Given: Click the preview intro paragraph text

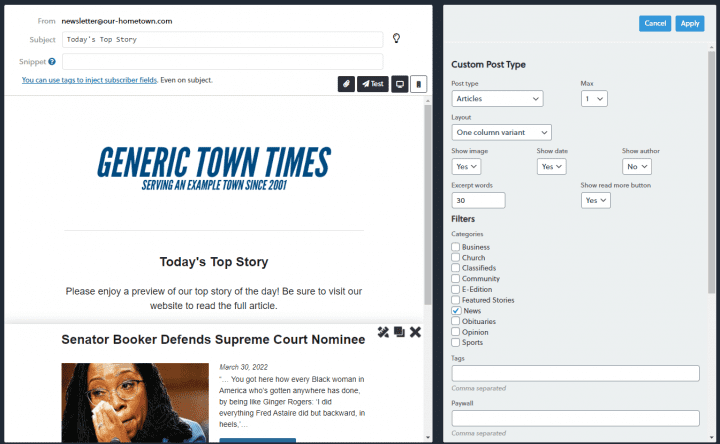Looking at the screenshot, I should (214, 298).
